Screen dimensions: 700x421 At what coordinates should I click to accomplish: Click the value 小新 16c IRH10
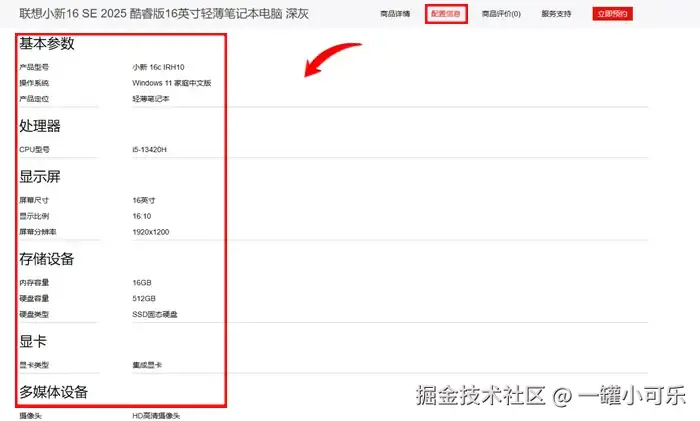click(158, 67)
